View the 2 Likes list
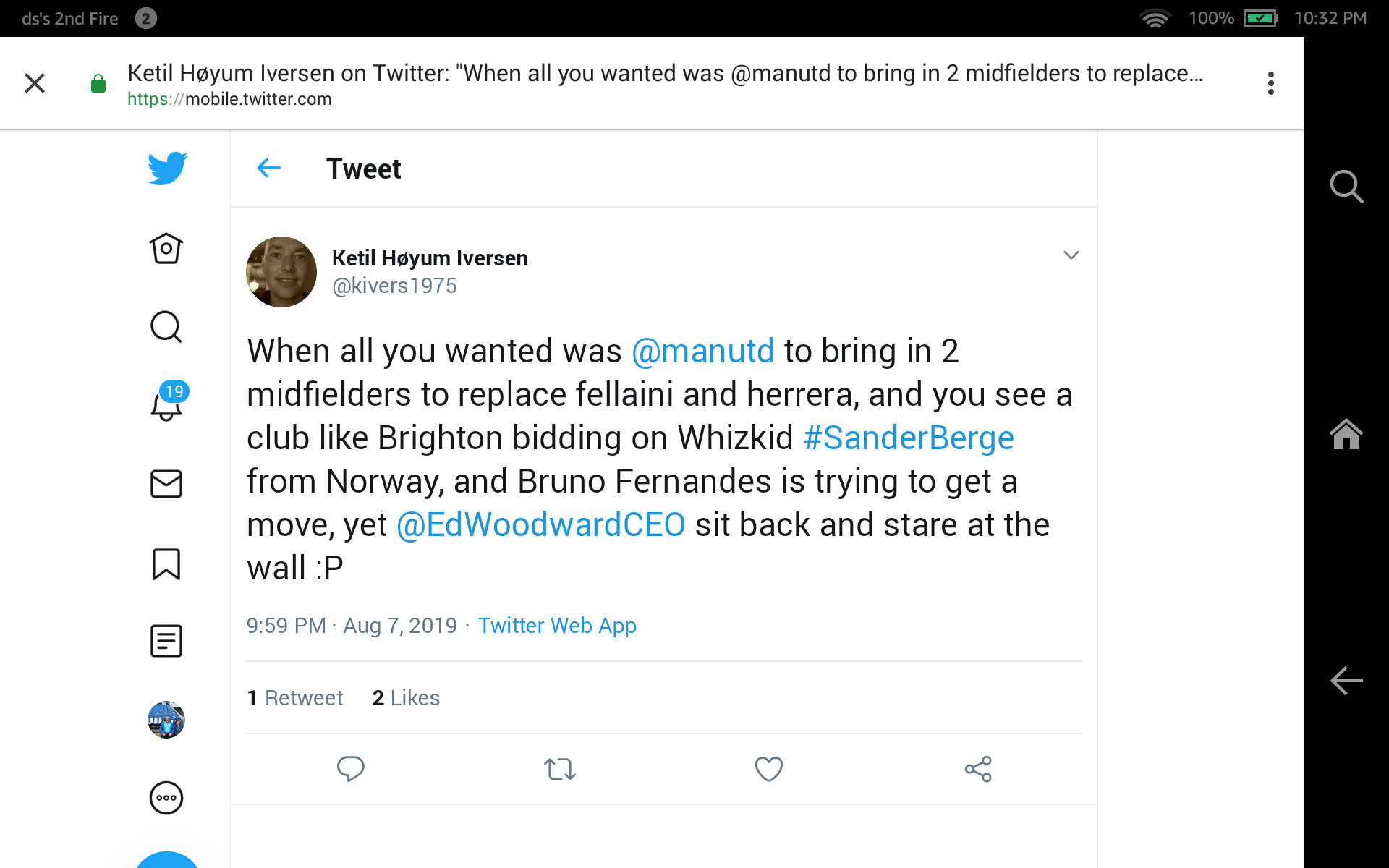1389x868 pixels. pyautogui.click(x=406, y=698)
